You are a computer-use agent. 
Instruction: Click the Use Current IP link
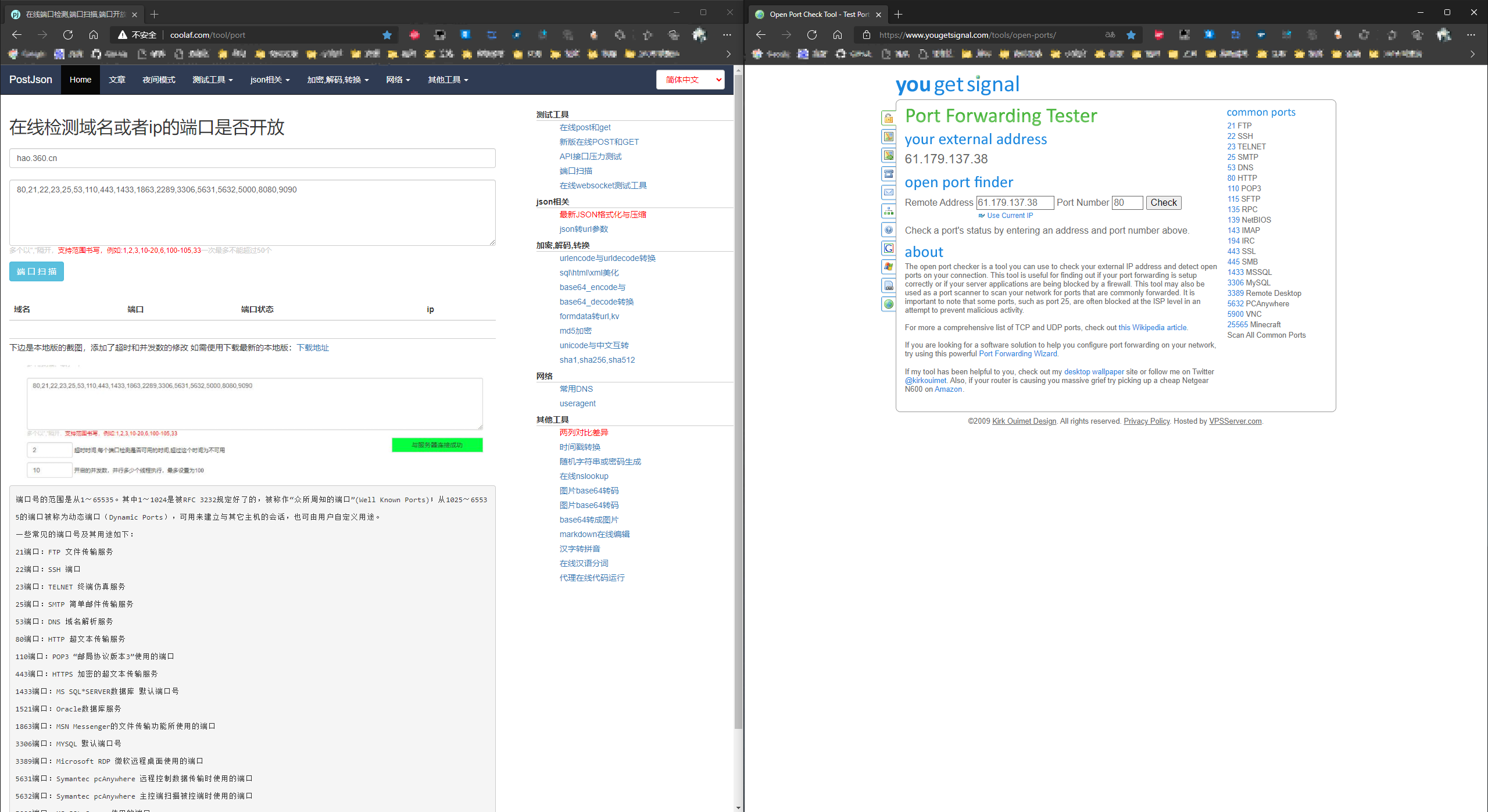click(x=1010, y=216)
